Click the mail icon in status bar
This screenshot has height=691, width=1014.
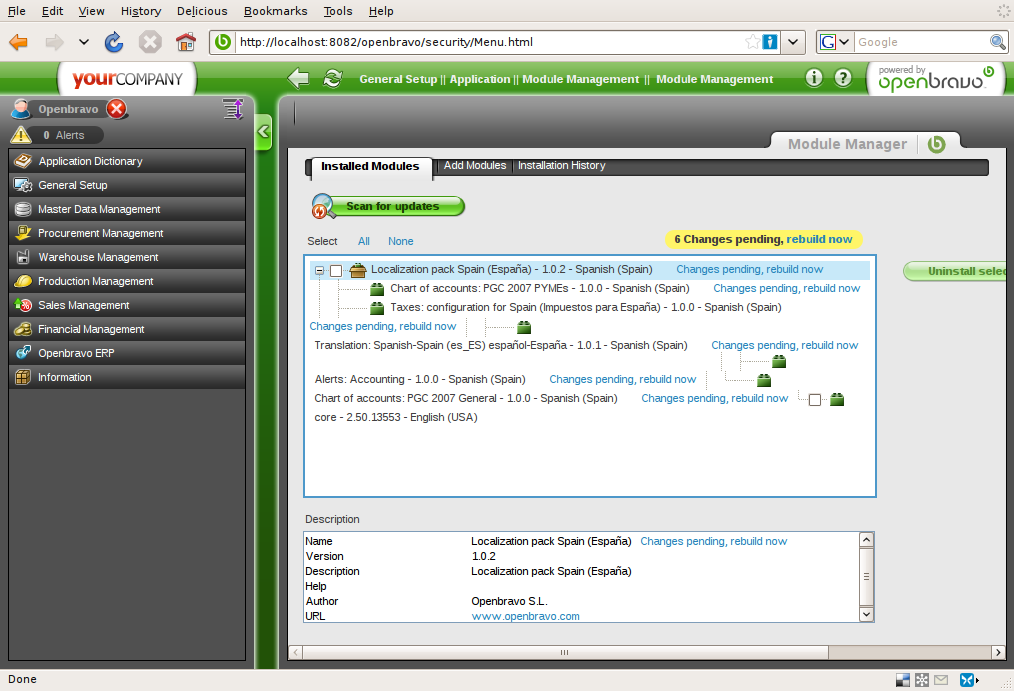[941, 679]
